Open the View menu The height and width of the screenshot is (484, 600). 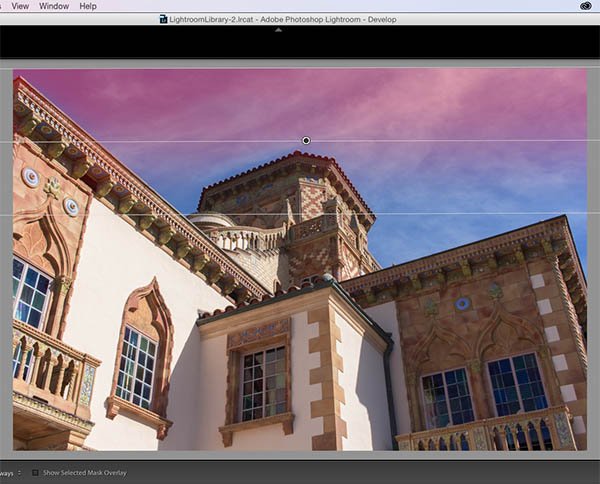pyautogui.click(x=20, y=6)
